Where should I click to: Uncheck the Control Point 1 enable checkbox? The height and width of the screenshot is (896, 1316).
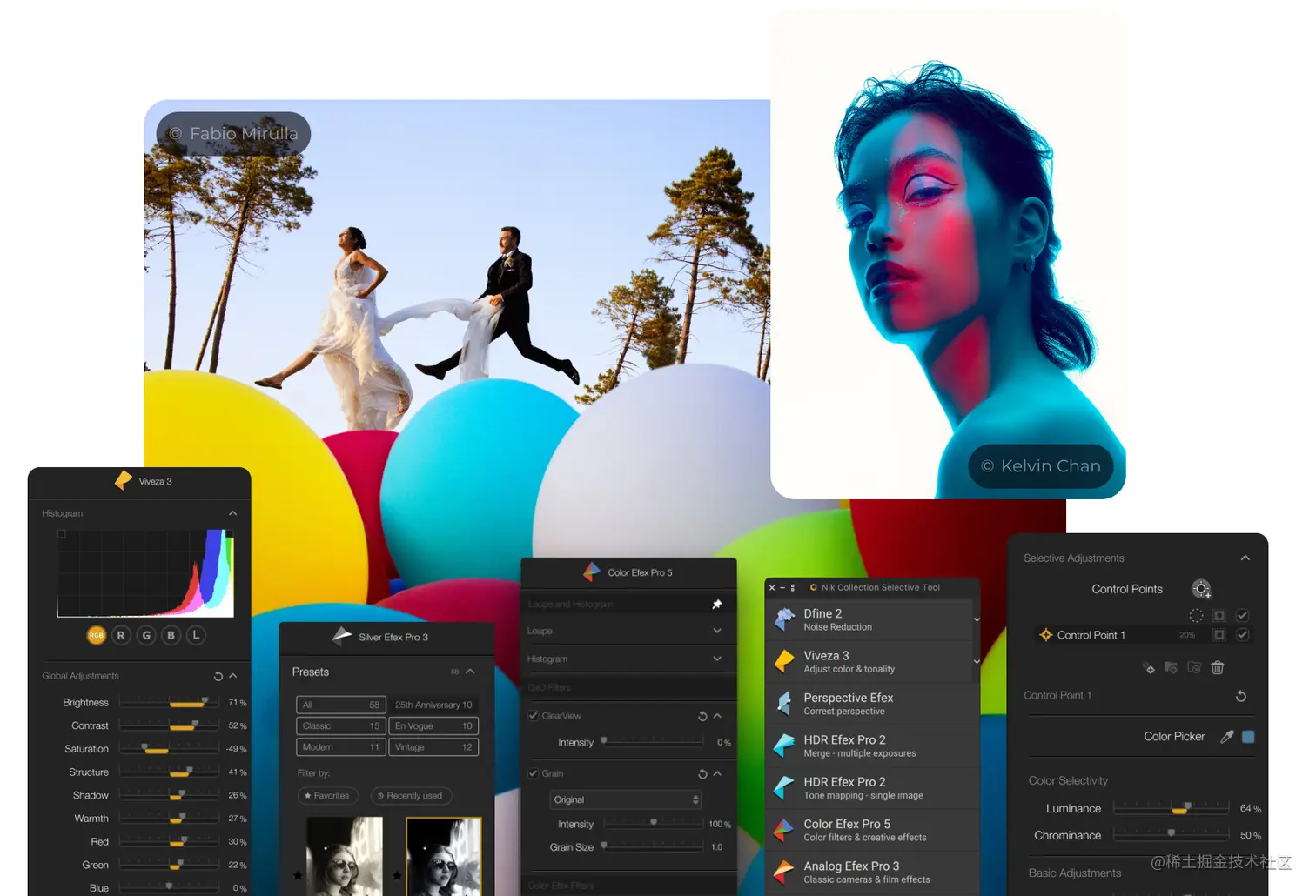pyautogui.click(x=1243, y=635)
